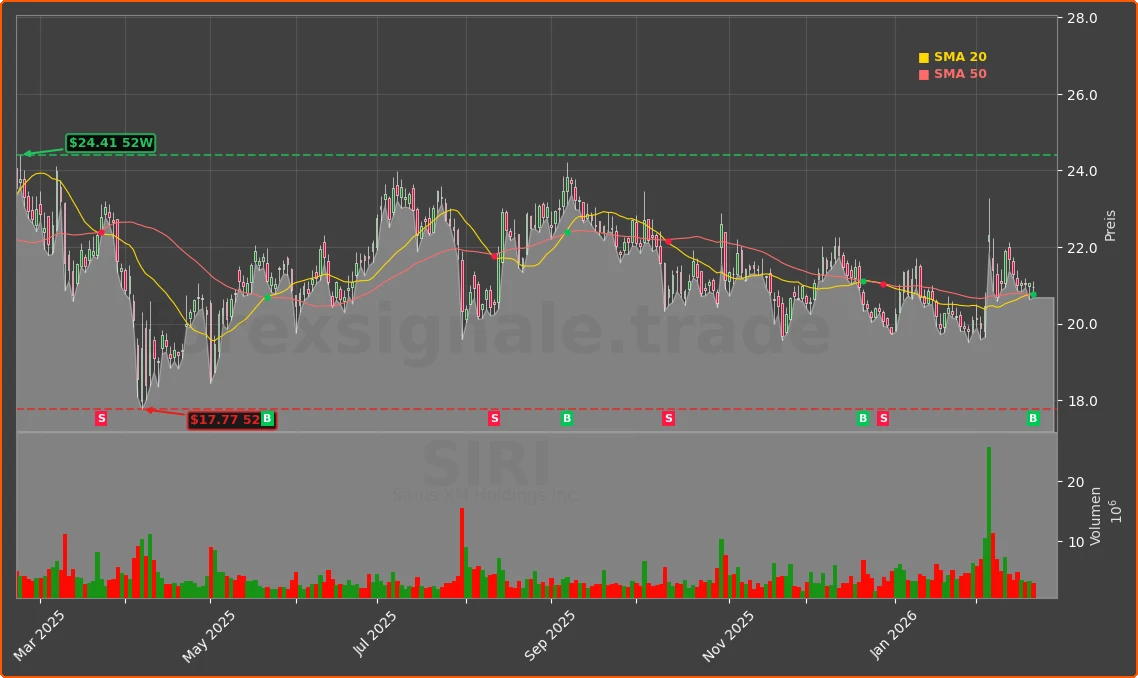Screen dimensions: 1138x678
Task: Select the sell marker in mid-August 2025
Action: click(x=494, y=418)
